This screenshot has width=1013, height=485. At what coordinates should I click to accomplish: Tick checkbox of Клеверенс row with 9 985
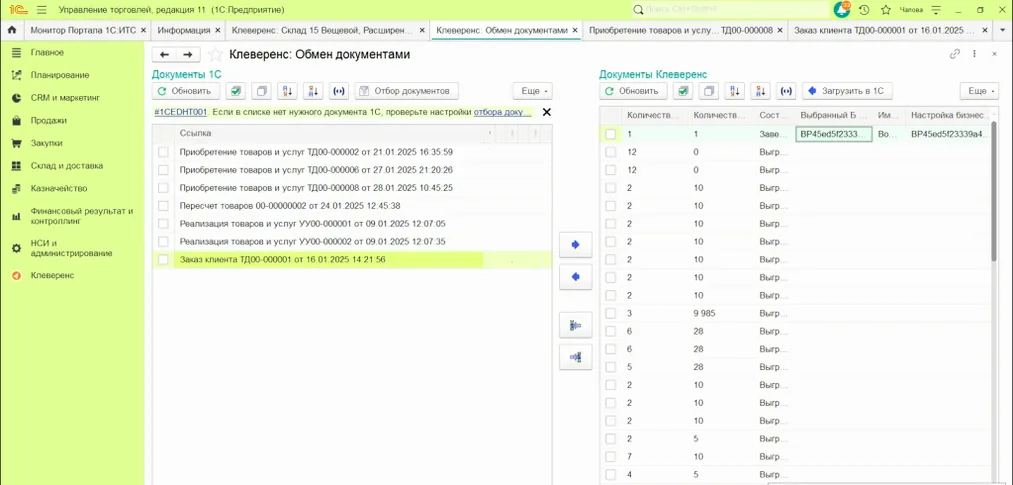(611, 313)
